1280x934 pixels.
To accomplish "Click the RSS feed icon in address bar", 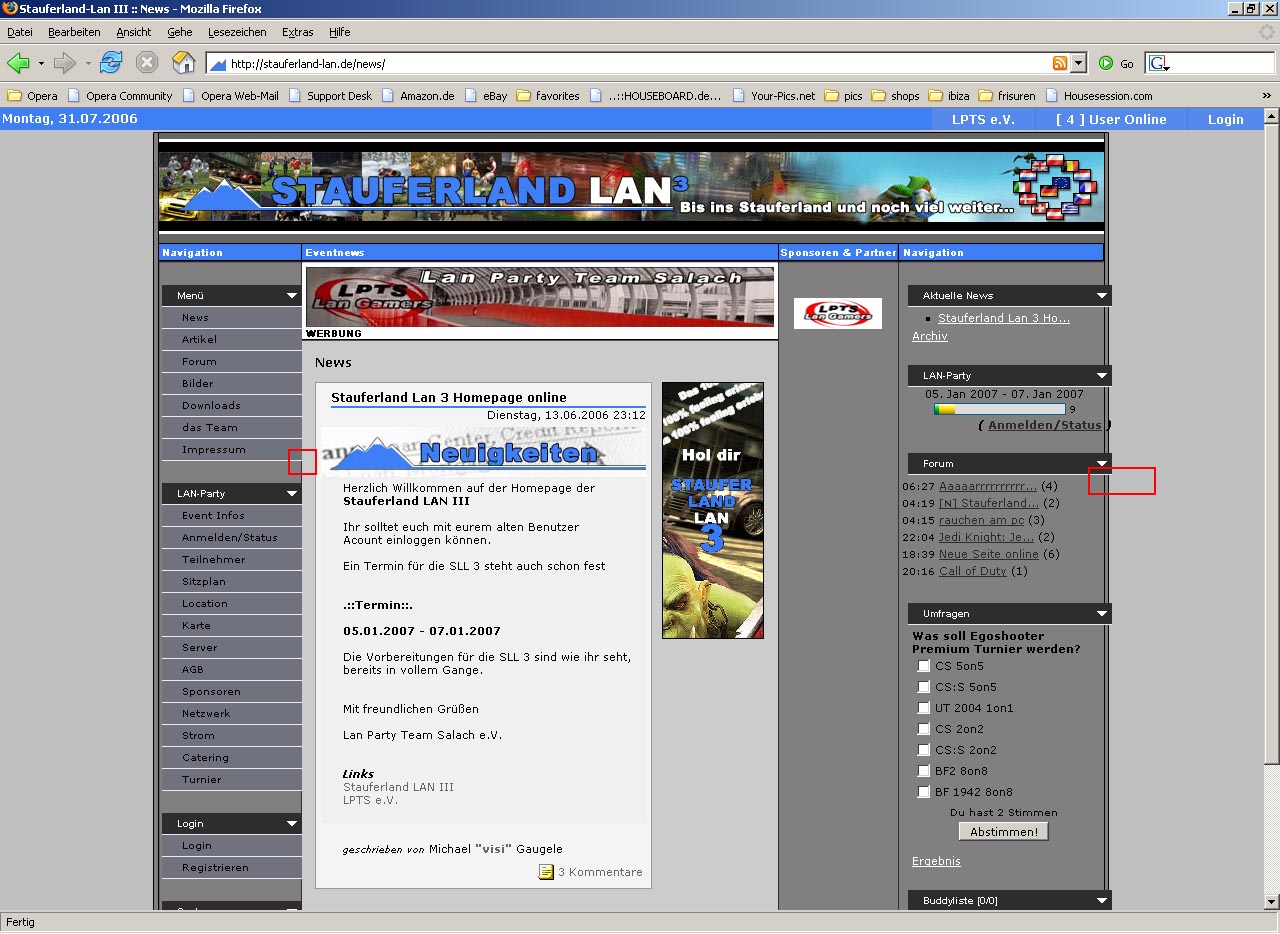I will click(1060, 64).
